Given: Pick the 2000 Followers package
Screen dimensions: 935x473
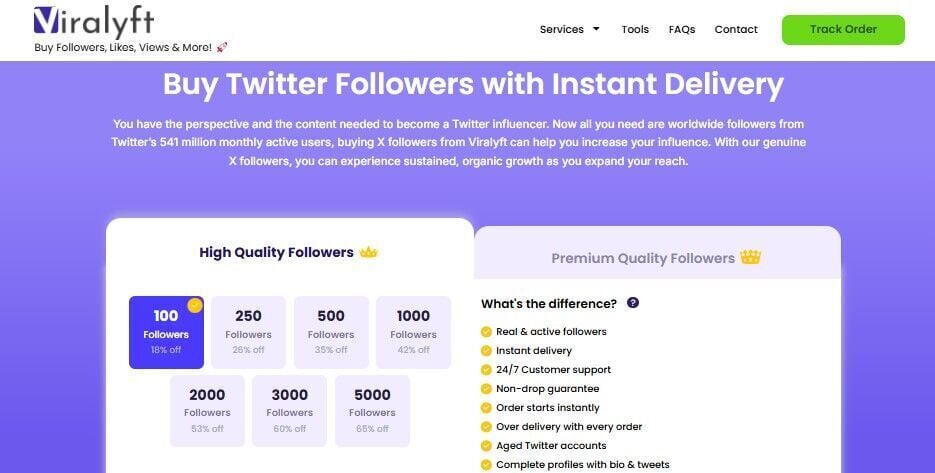Looking at the screenshot, I should (x=207, y=410).
